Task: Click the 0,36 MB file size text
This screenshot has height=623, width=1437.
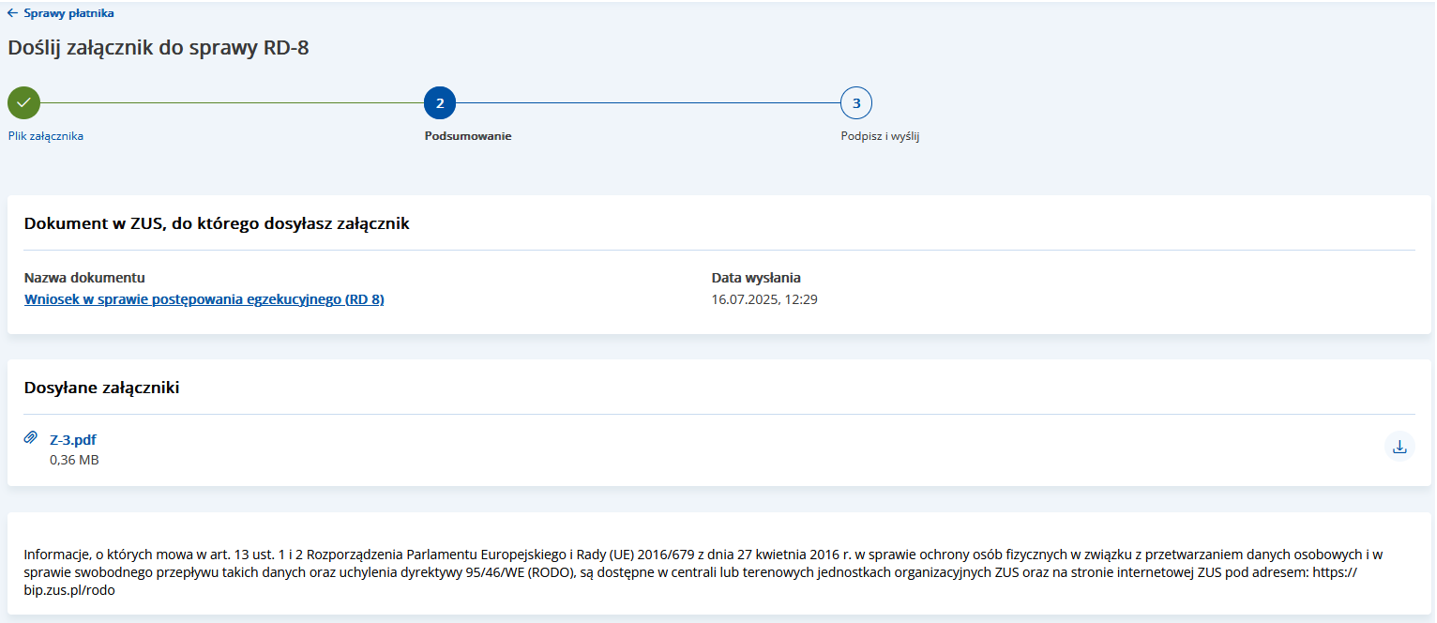Action: tap(74, 460)
